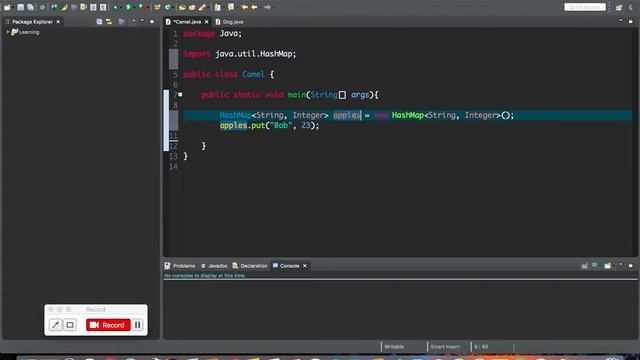
Task: Click the Search pencil icon in the toolbar
Action: coord(202,7)
